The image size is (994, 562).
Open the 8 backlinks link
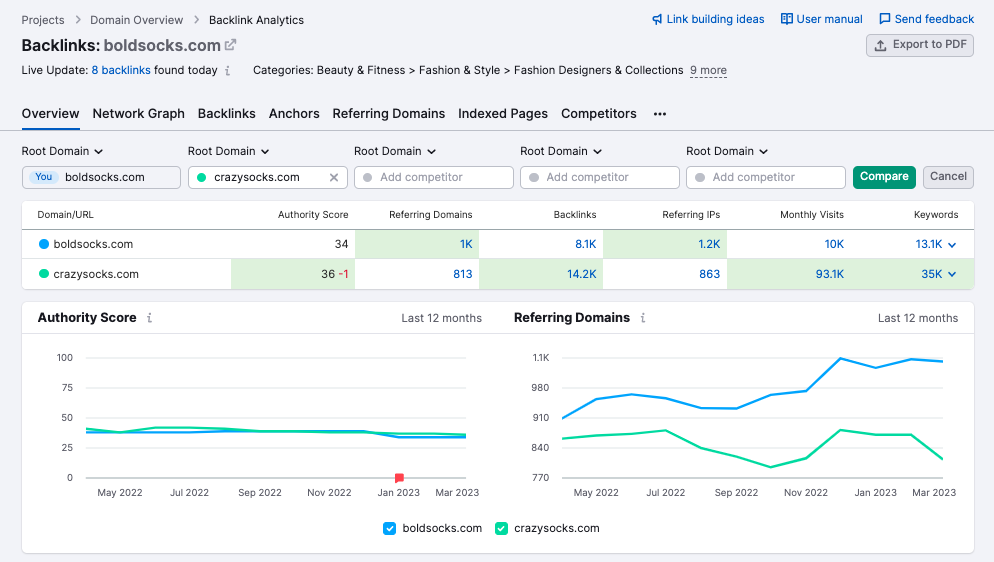click(121, 70)
